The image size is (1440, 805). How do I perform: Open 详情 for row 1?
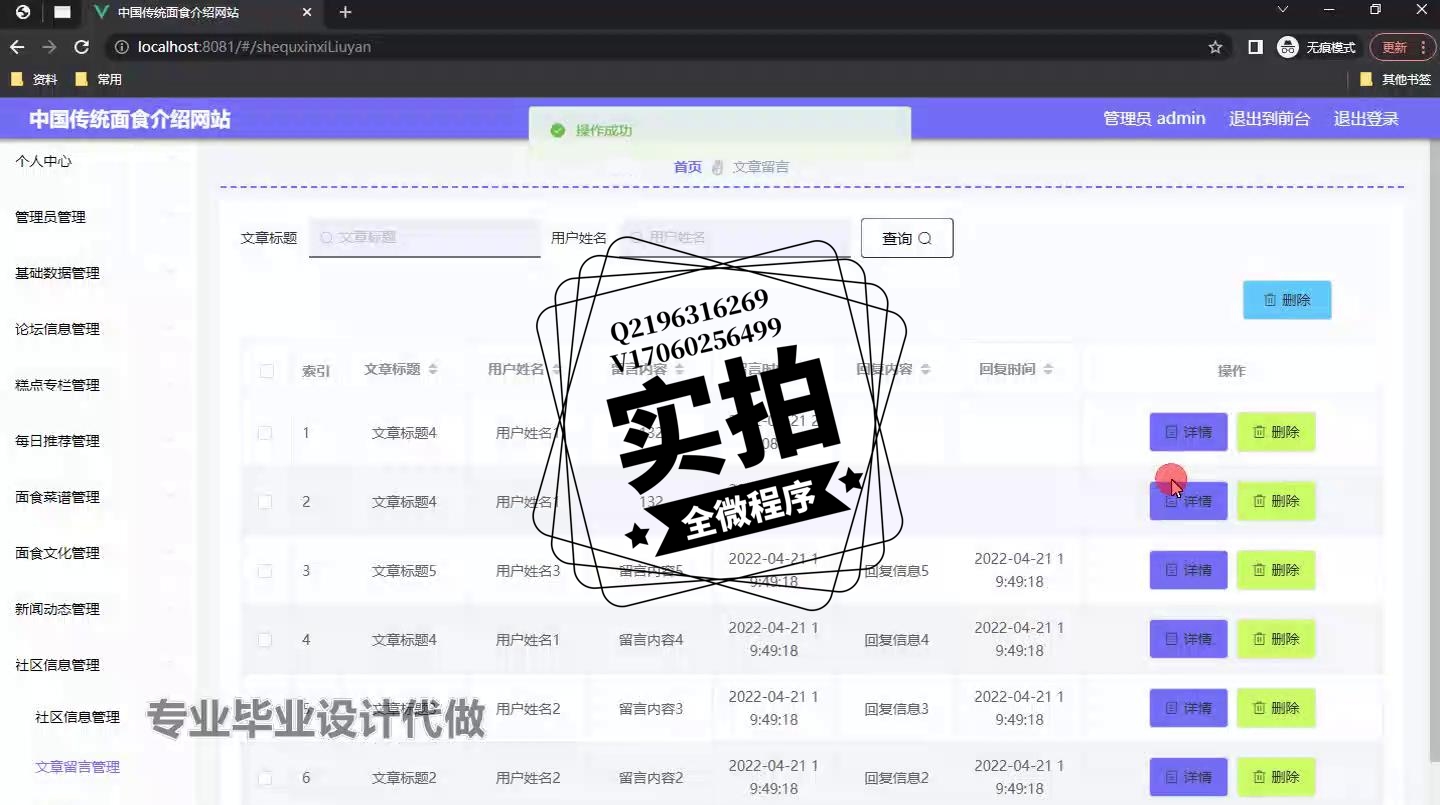pyautogui.click(x=1188, y=432)
